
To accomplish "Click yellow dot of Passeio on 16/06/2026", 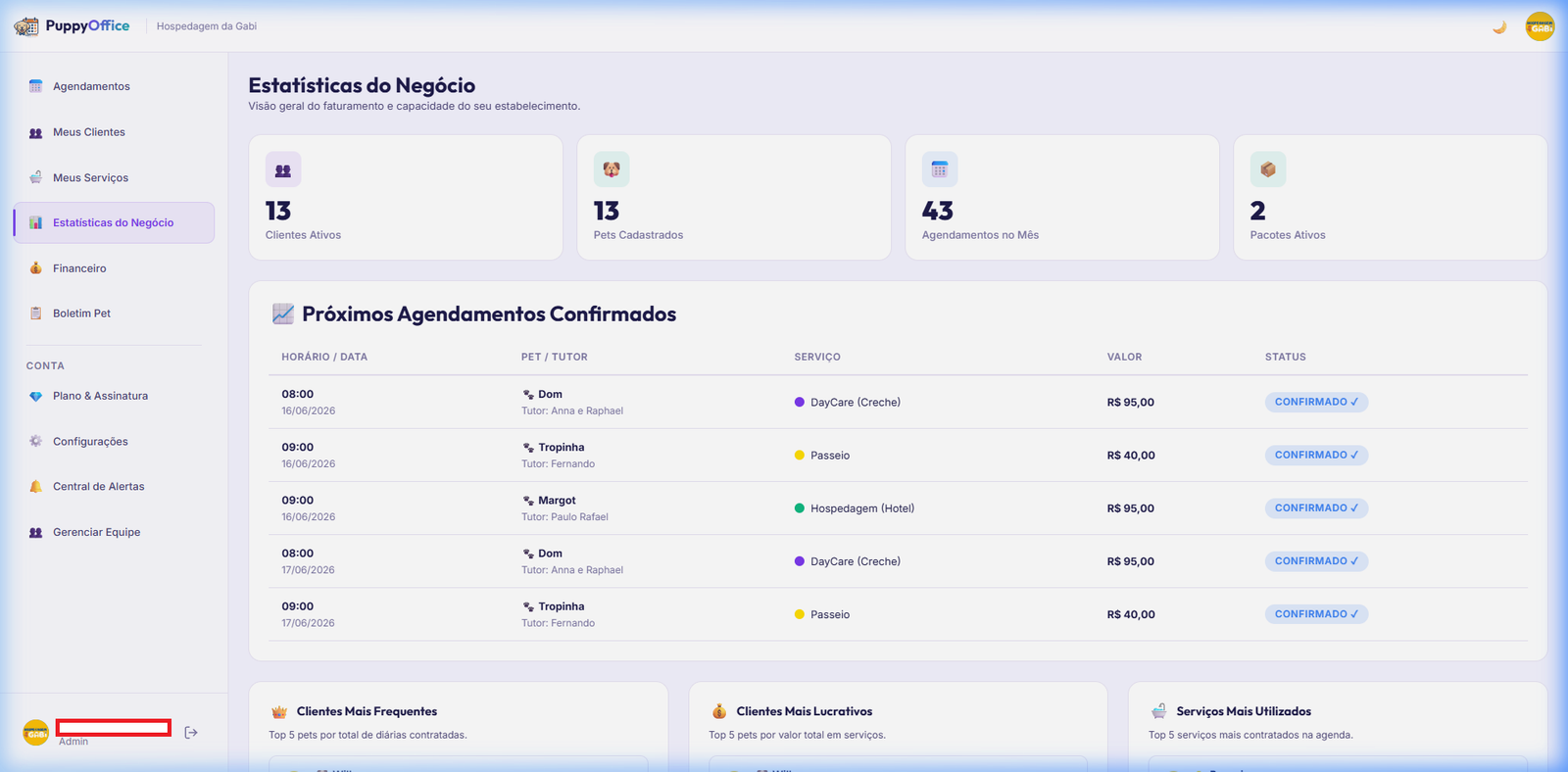I will [800, 455].
